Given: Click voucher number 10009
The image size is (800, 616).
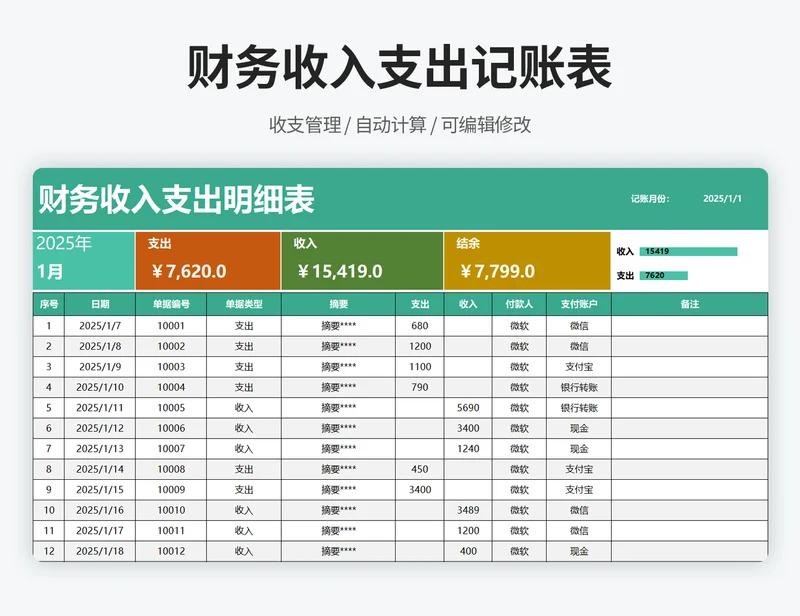Looking at the screenshot, I should 171,489.
